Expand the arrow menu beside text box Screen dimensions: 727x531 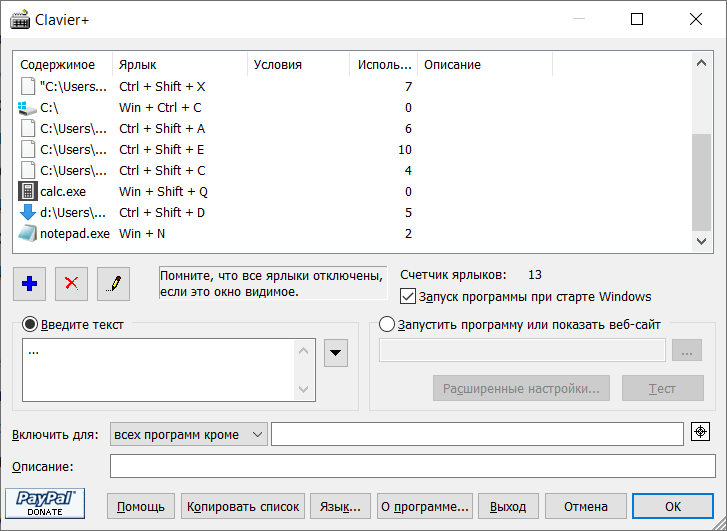click(x=336, y=353)
